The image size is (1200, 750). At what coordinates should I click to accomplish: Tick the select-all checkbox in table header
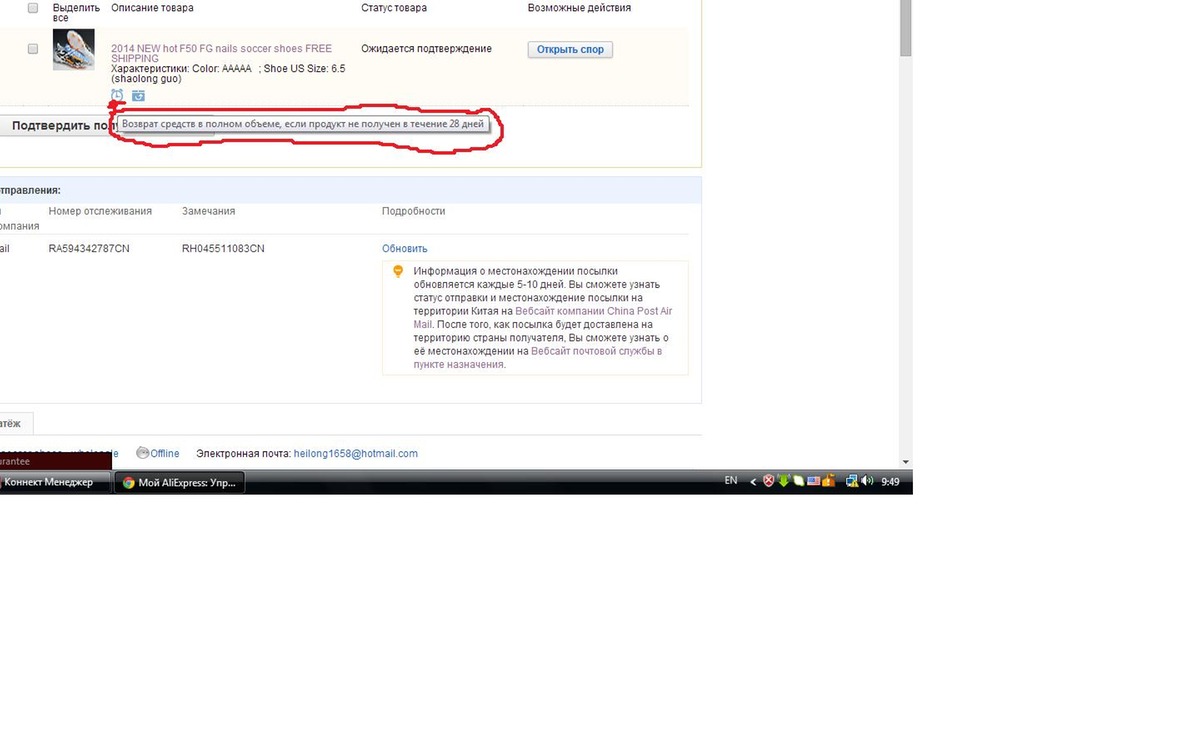33,8
